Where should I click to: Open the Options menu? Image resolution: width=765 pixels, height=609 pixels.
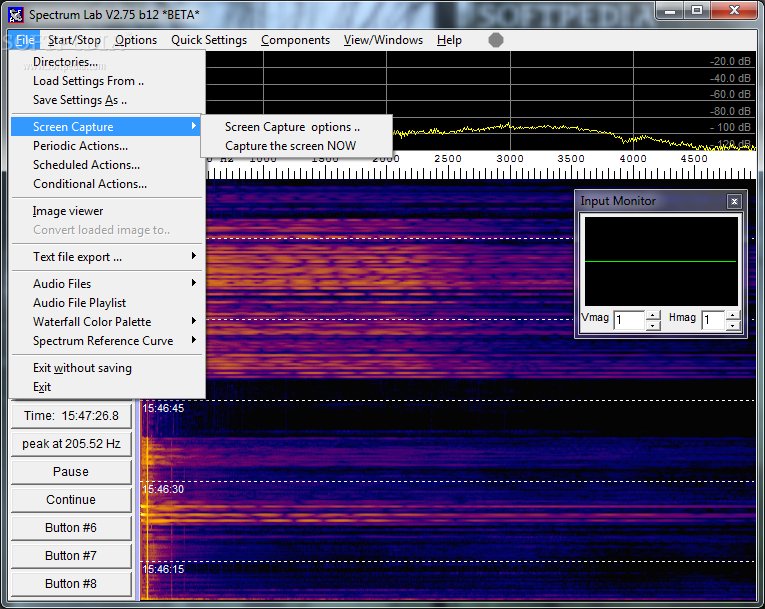[136, 40]
